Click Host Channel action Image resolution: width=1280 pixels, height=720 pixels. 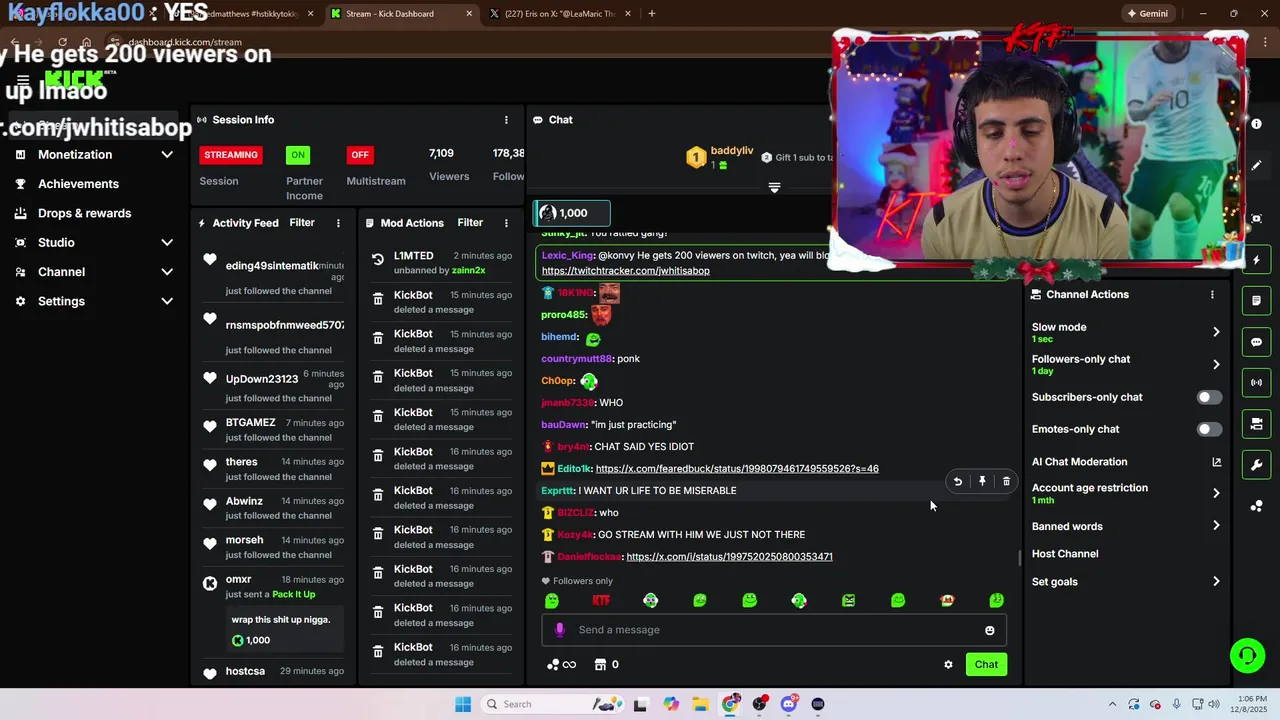point(1065,554)
